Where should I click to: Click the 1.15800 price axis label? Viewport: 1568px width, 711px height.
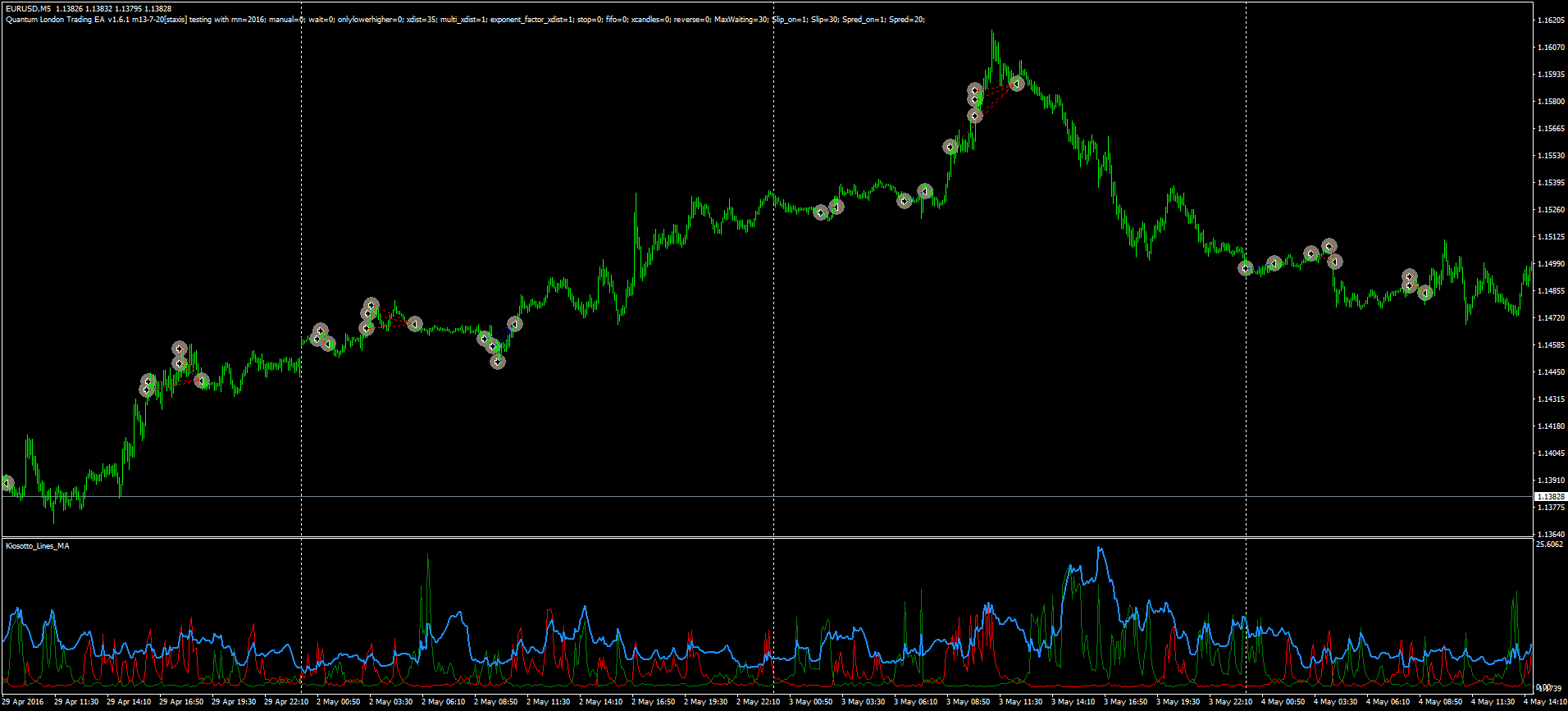[x=1549, y=102]
